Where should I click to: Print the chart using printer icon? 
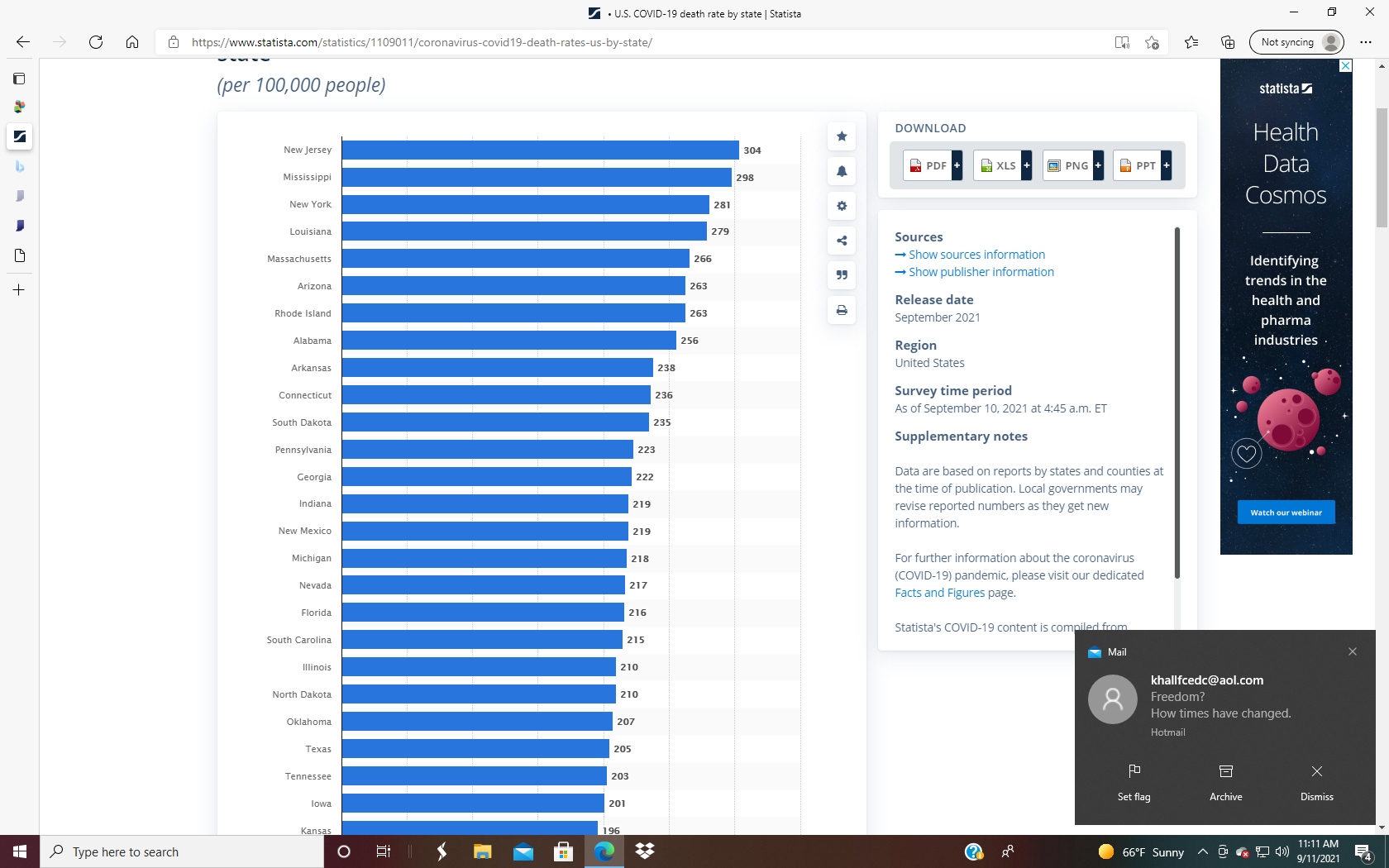[x=842, y=310]
